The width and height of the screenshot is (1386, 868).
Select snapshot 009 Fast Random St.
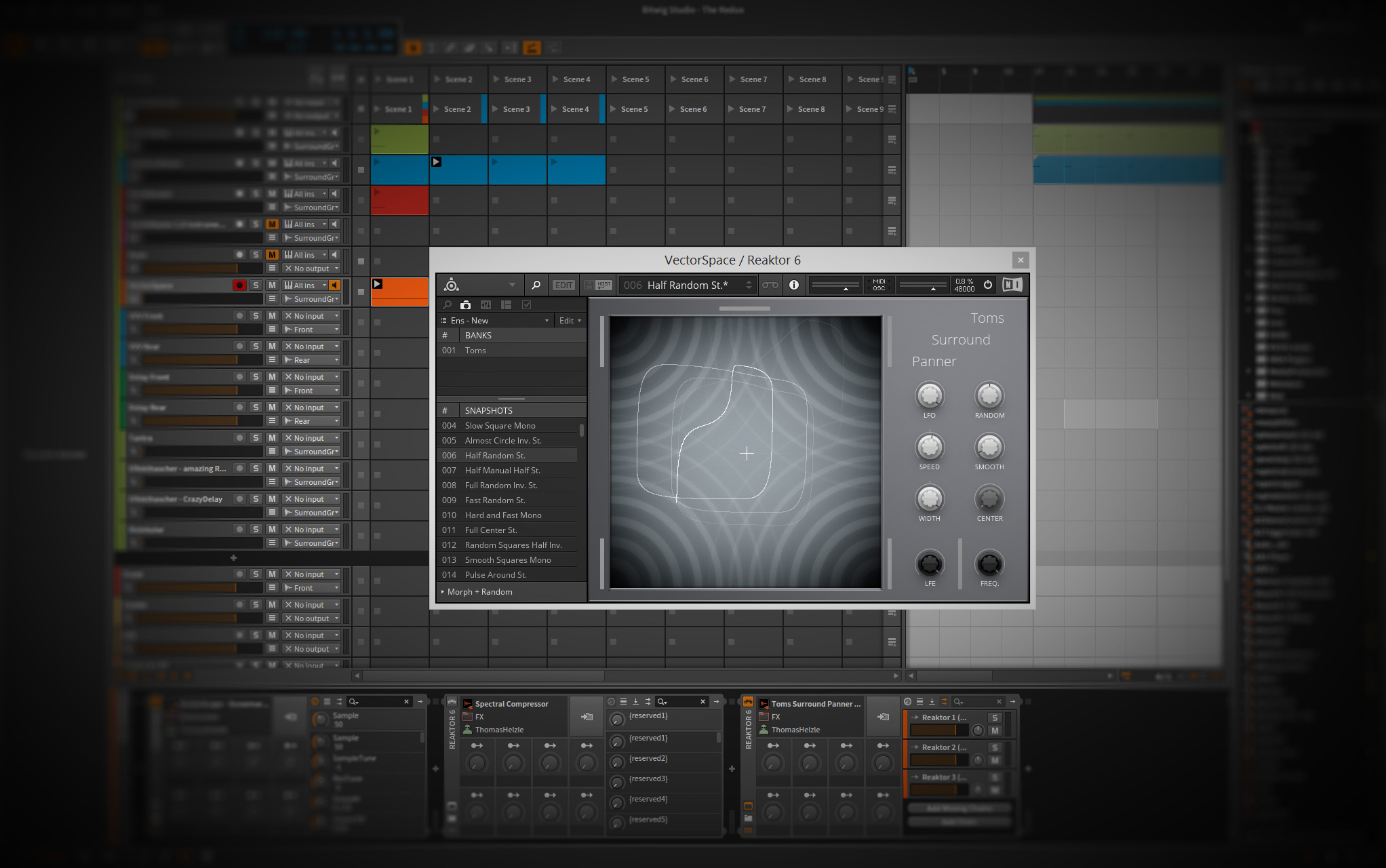508,500
